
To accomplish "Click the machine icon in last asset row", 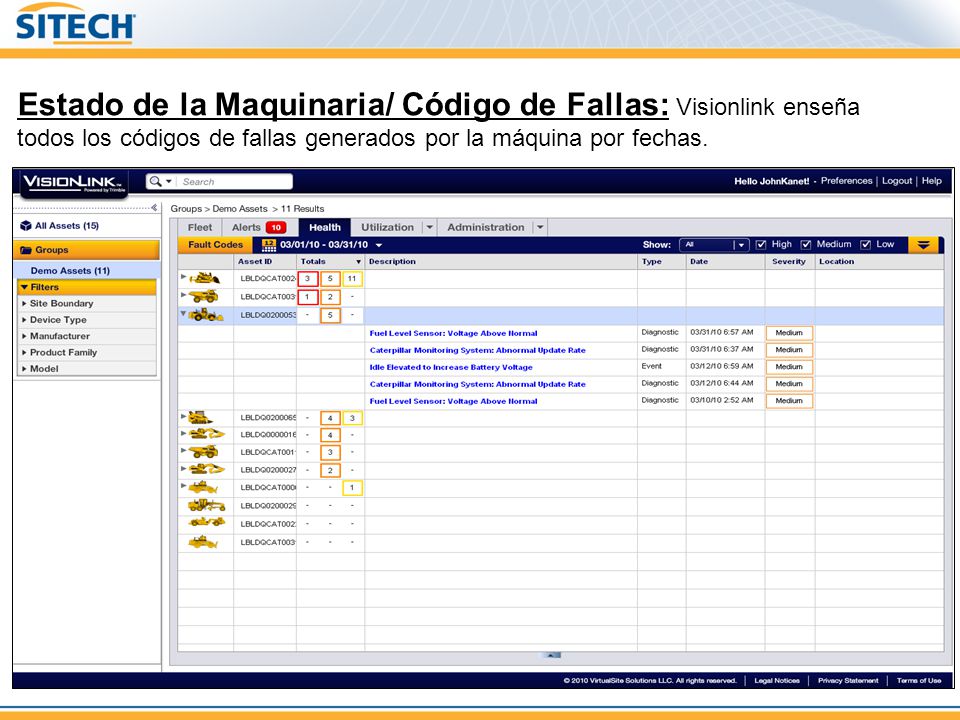I will (x=203, y=542).
